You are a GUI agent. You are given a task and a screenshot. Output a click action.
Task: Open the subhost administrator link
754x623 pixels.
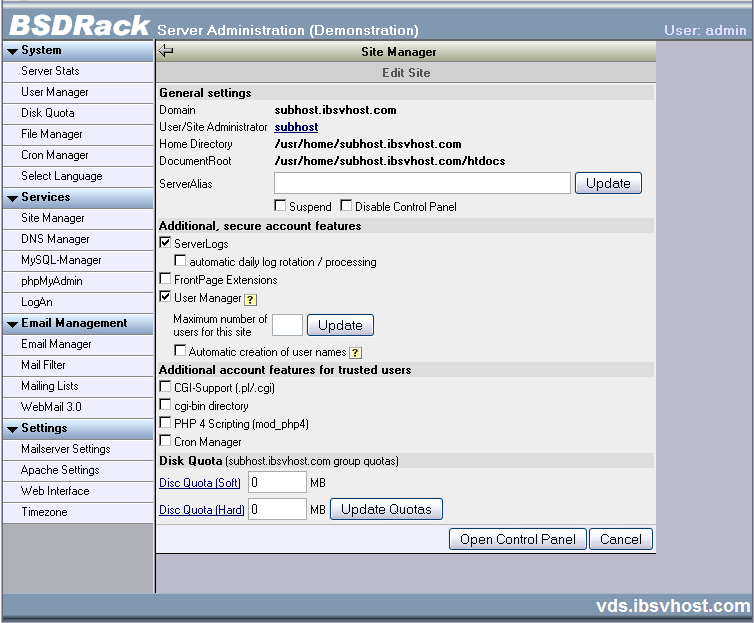pos(296,127)
